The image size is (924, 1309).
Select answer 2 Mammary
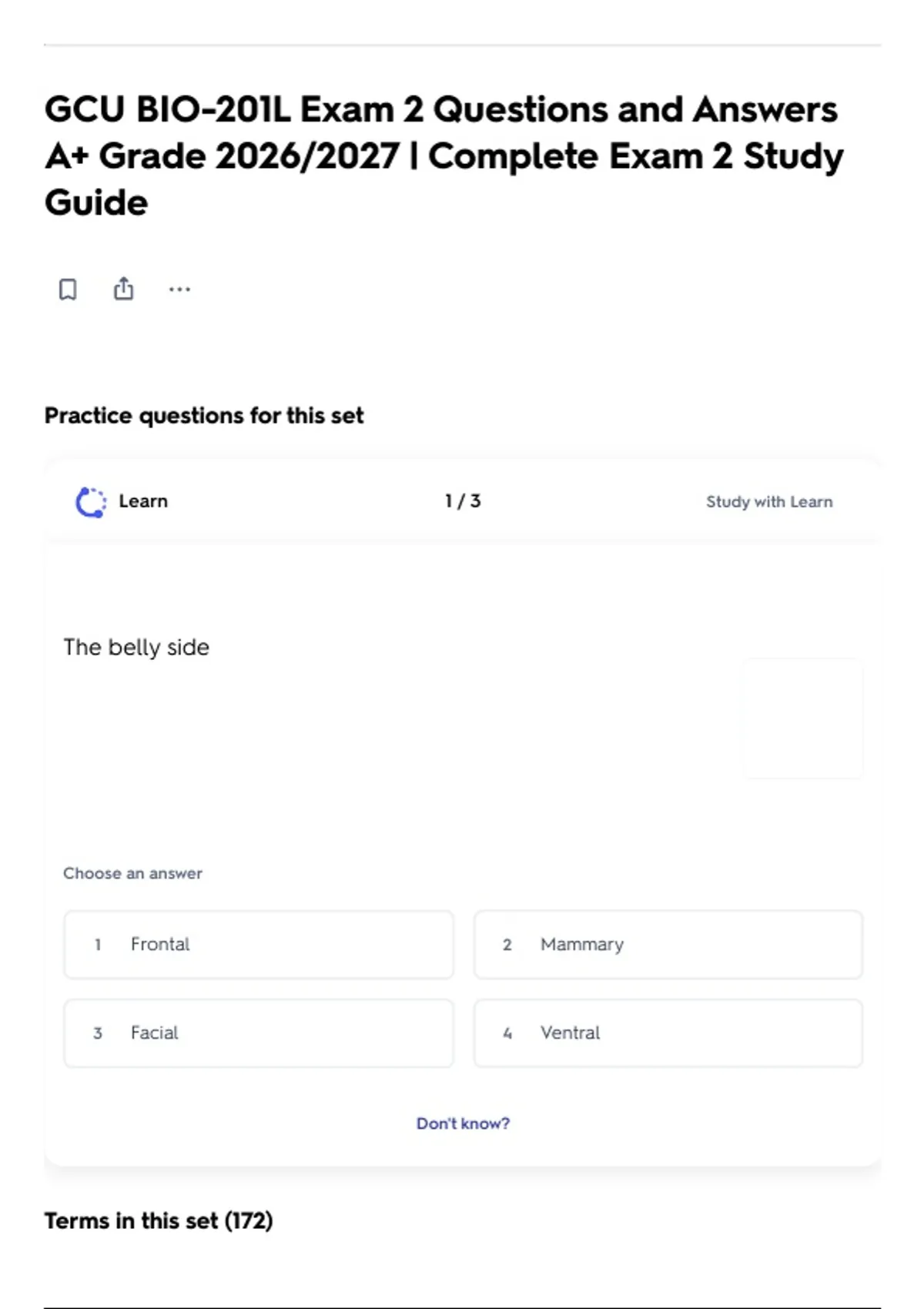coord(668,945)
